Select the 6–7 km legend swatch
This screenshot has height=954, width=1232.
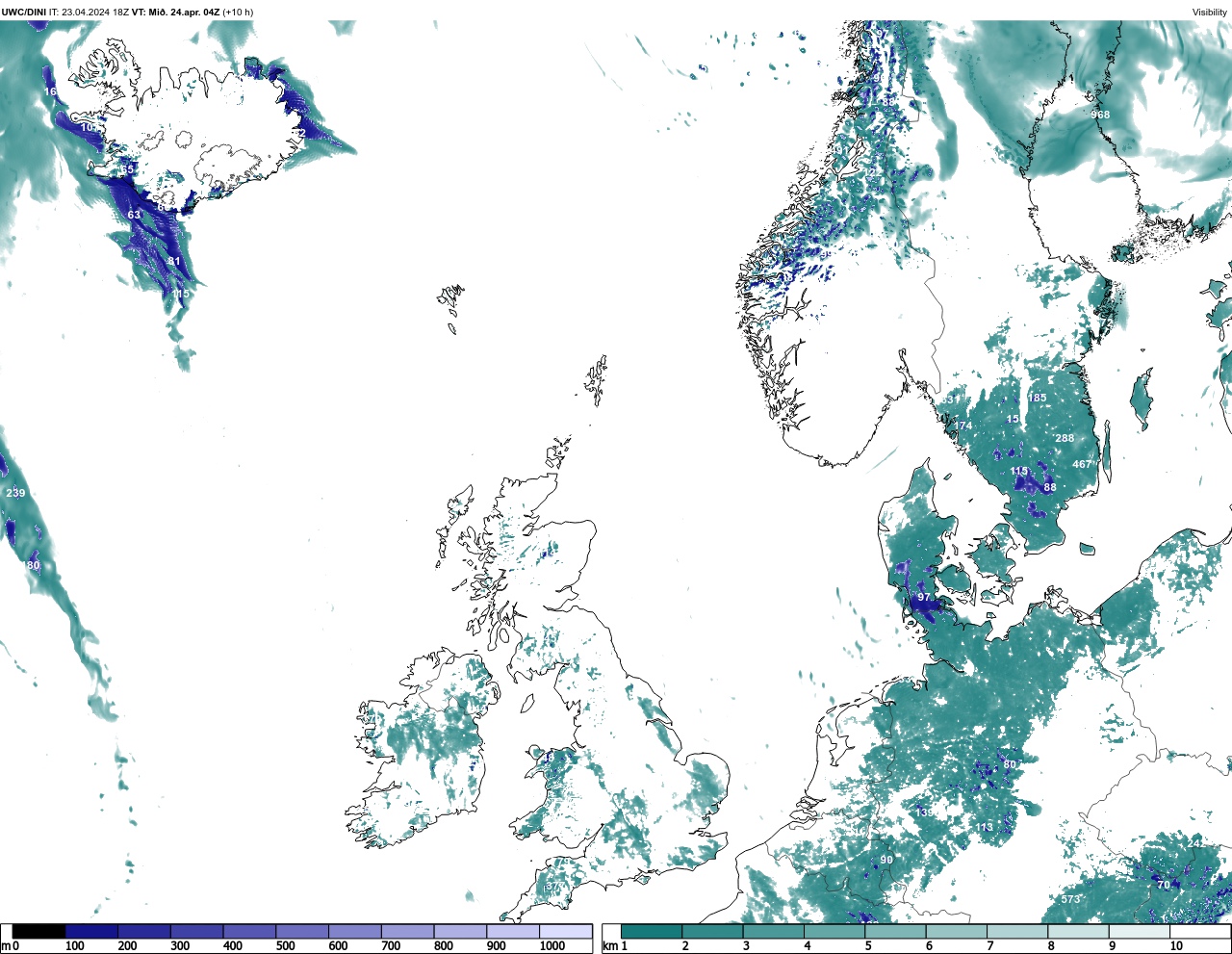[x=955, y=932]
